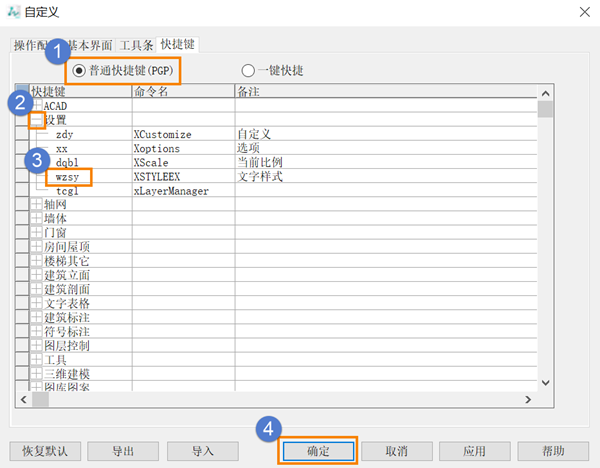Image resolution: width=600 pixels, height=468 pixels.
Task: Click the 快捷键 column header
Action: click(81, 91)
